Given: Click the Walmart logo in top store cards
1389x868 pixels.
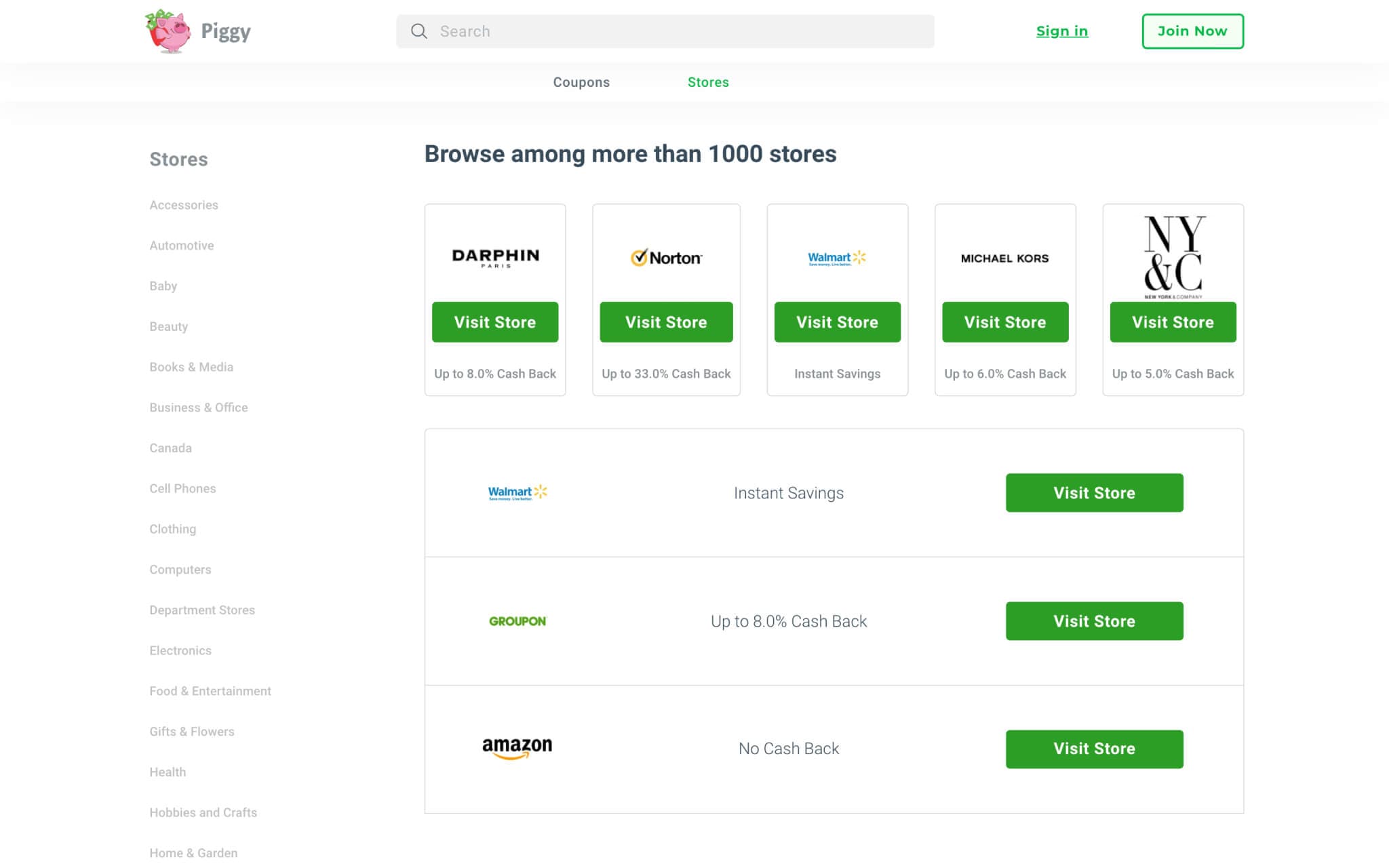Looking at the screenshot, I should point(837,258).
